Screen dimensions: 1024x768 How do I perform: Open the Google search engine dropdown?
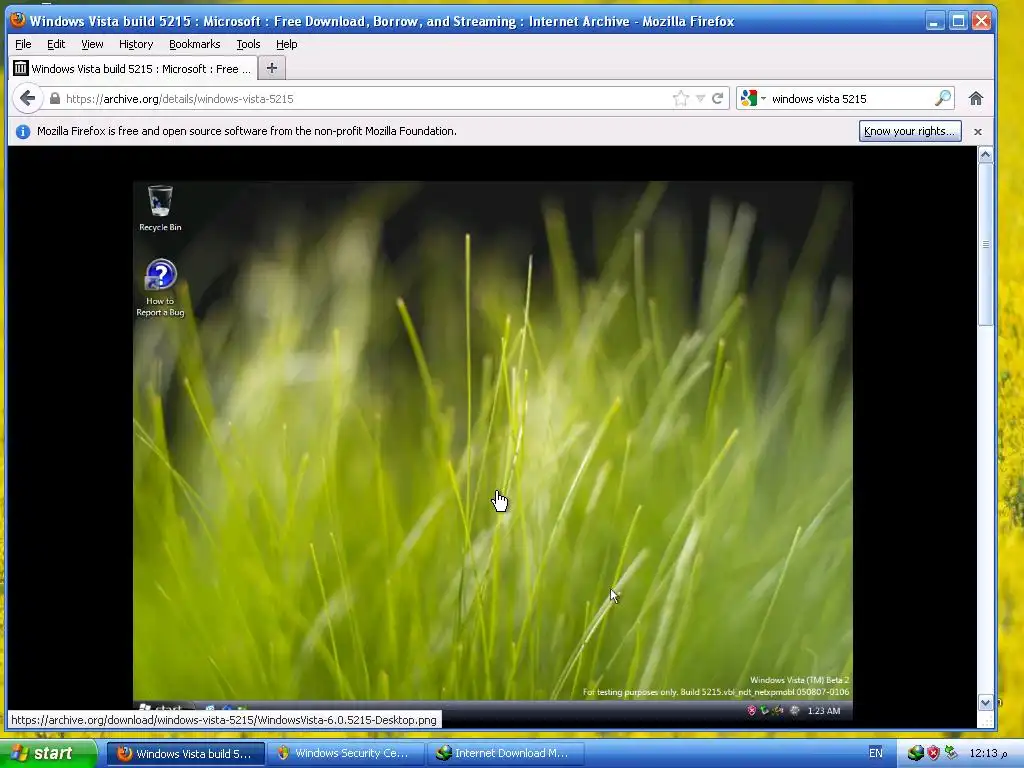(753, 99)
